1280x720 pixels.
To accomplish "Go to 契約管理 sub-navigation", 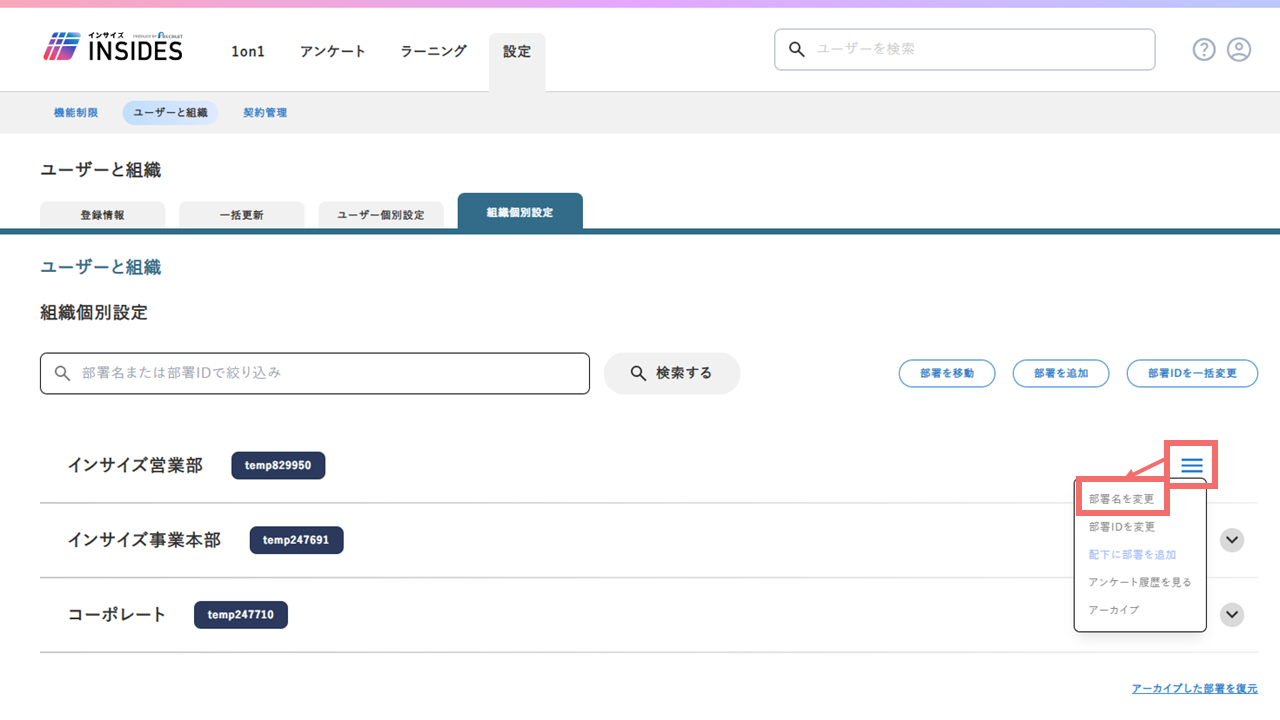I will click(265, 113).
